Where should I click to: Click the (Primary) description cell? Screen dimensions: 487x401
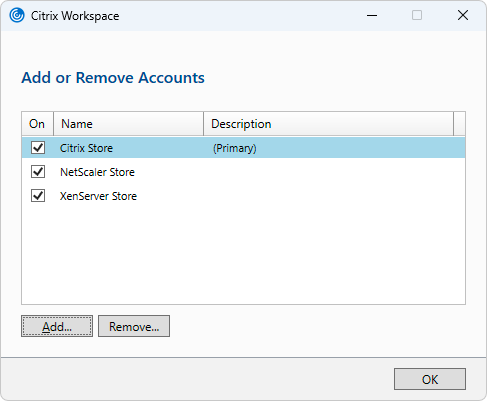235,148
